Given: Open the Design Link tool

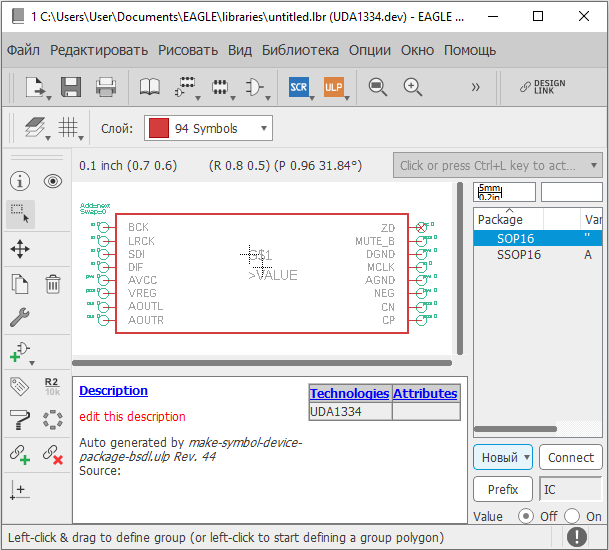Looking at the screenshot, I should (x=543, y=87).
